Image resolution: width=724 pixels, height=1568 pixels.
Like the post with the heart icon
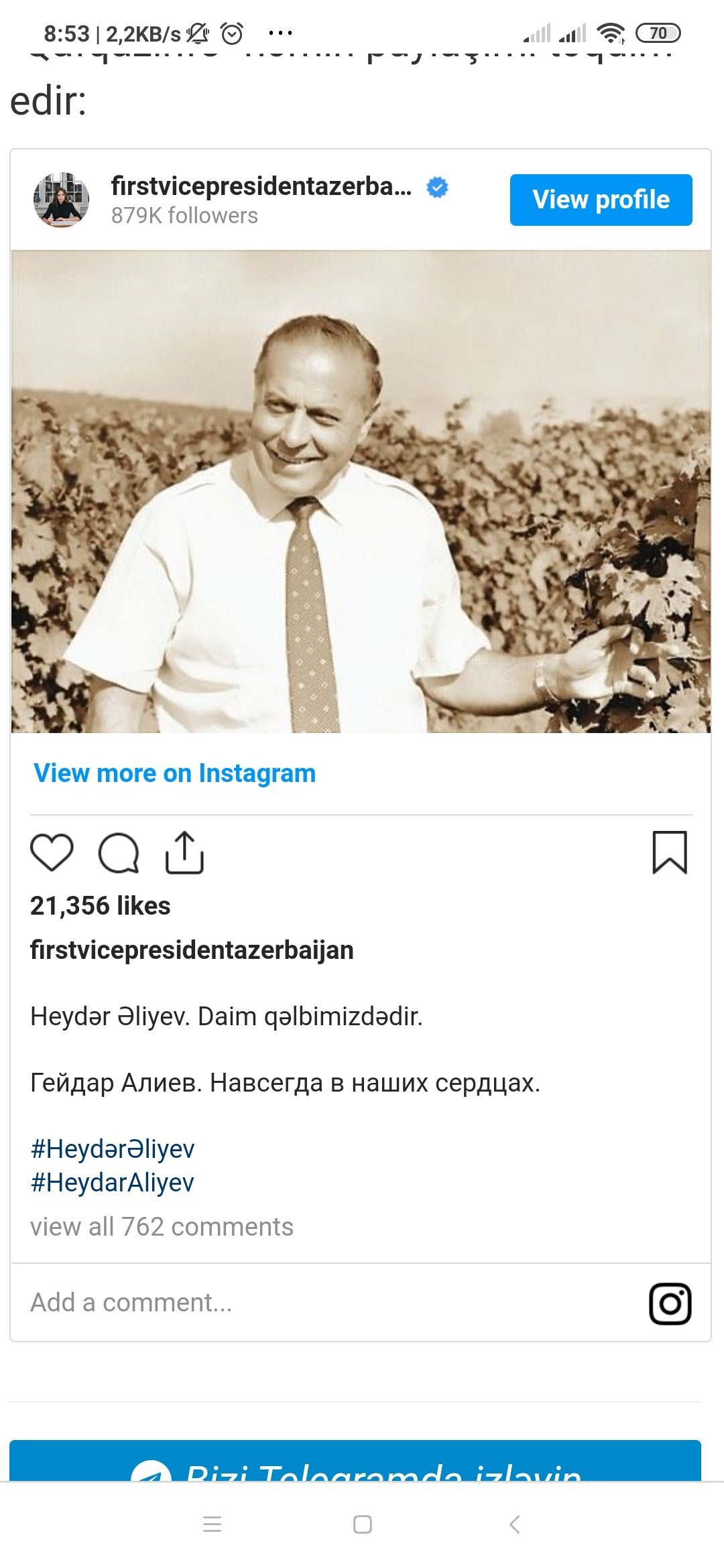click(x=52, y=852)
